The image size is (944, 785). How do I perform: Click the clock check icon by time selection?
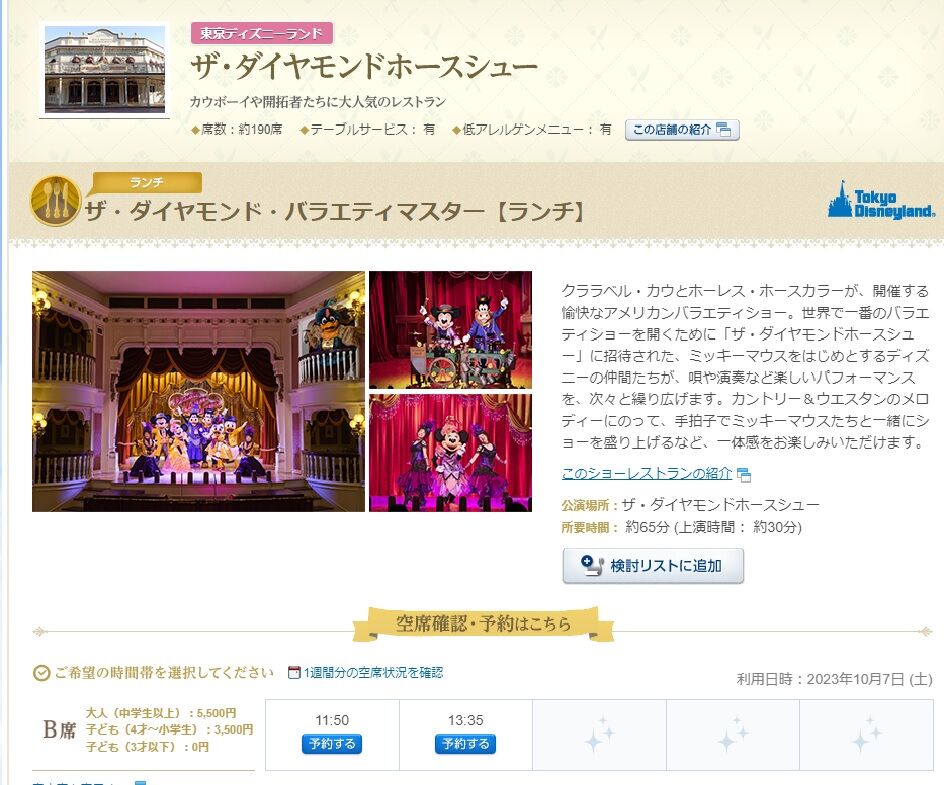41,673
